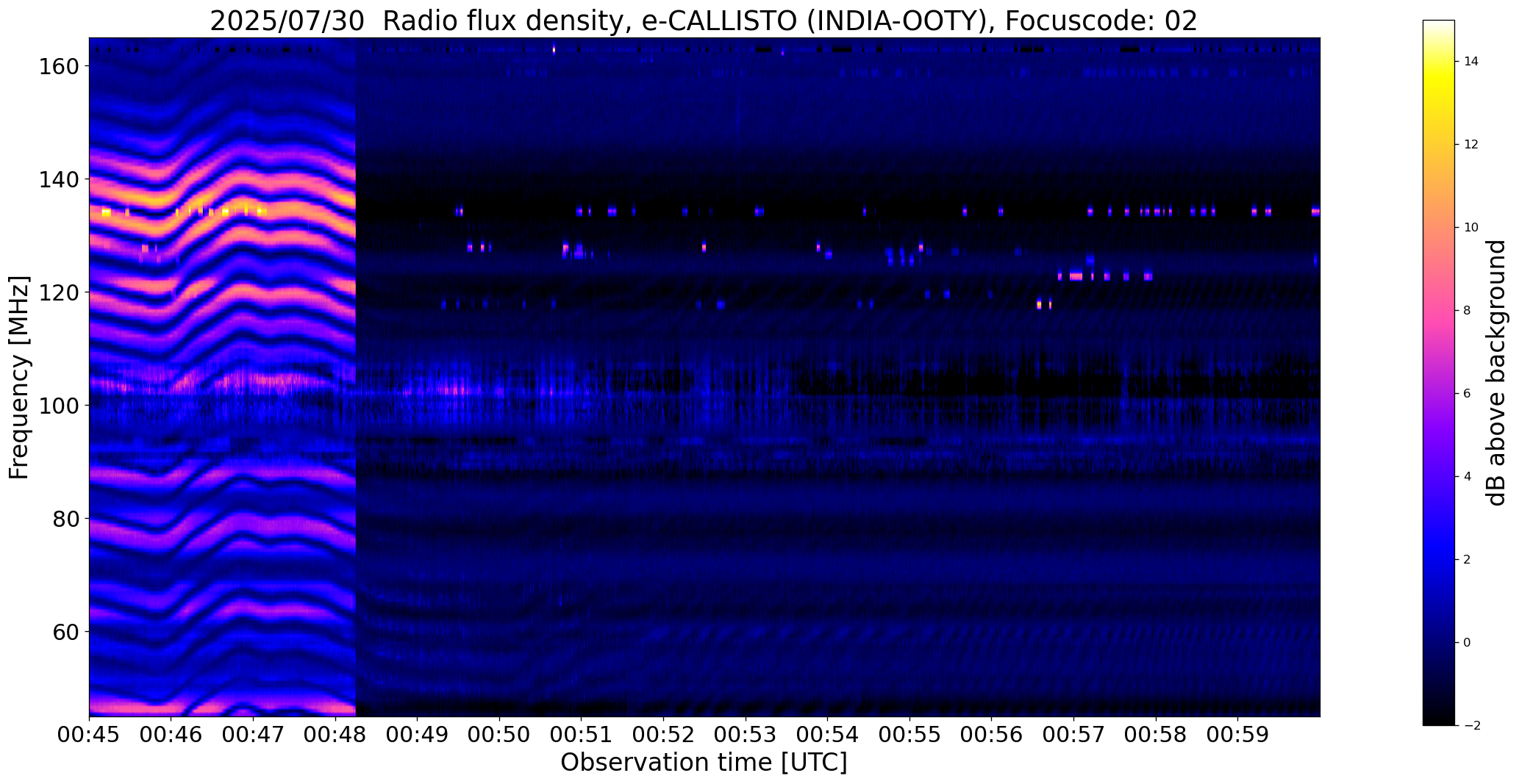Click the colorbar tick label 4

[x=1468, y=477]
